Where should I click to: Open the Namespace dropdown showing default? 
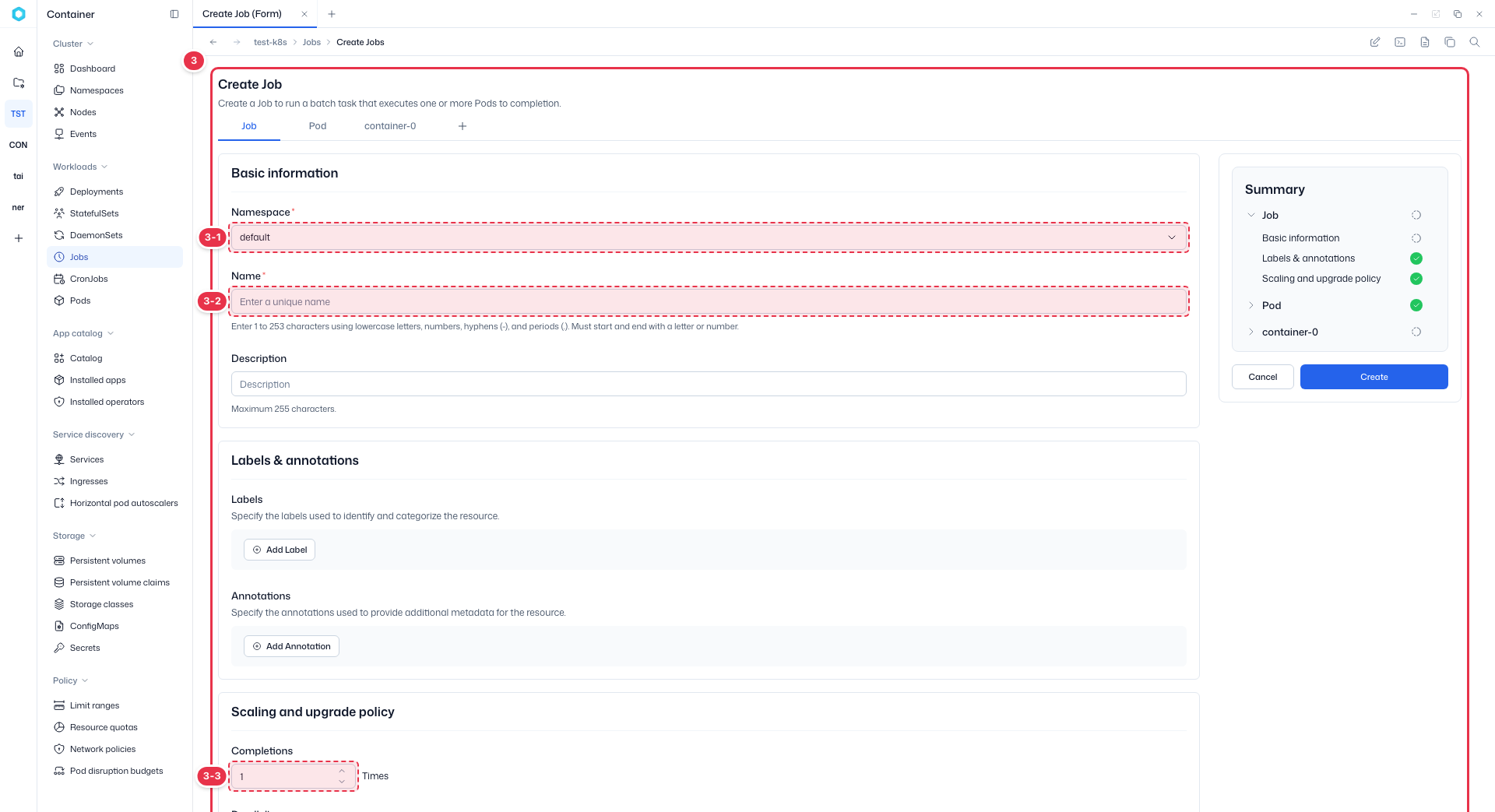pyautogui.click(x=709, y=237)
